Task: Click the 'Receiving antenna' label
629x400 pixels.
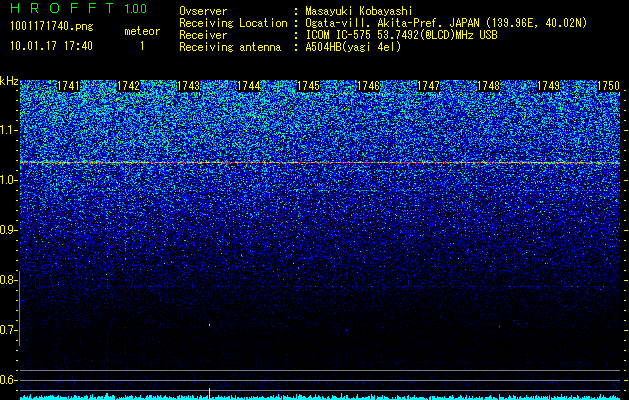Action: 230,47
